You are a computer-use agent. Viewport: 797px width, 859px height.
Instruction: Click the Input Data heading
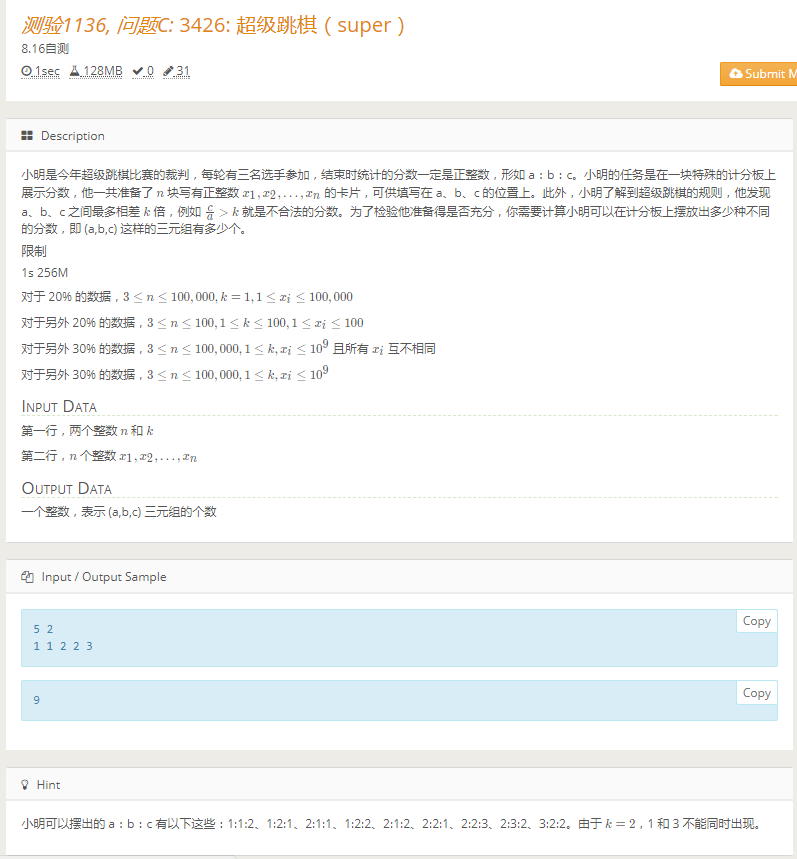pyautogui.click(x=59, y=406)
